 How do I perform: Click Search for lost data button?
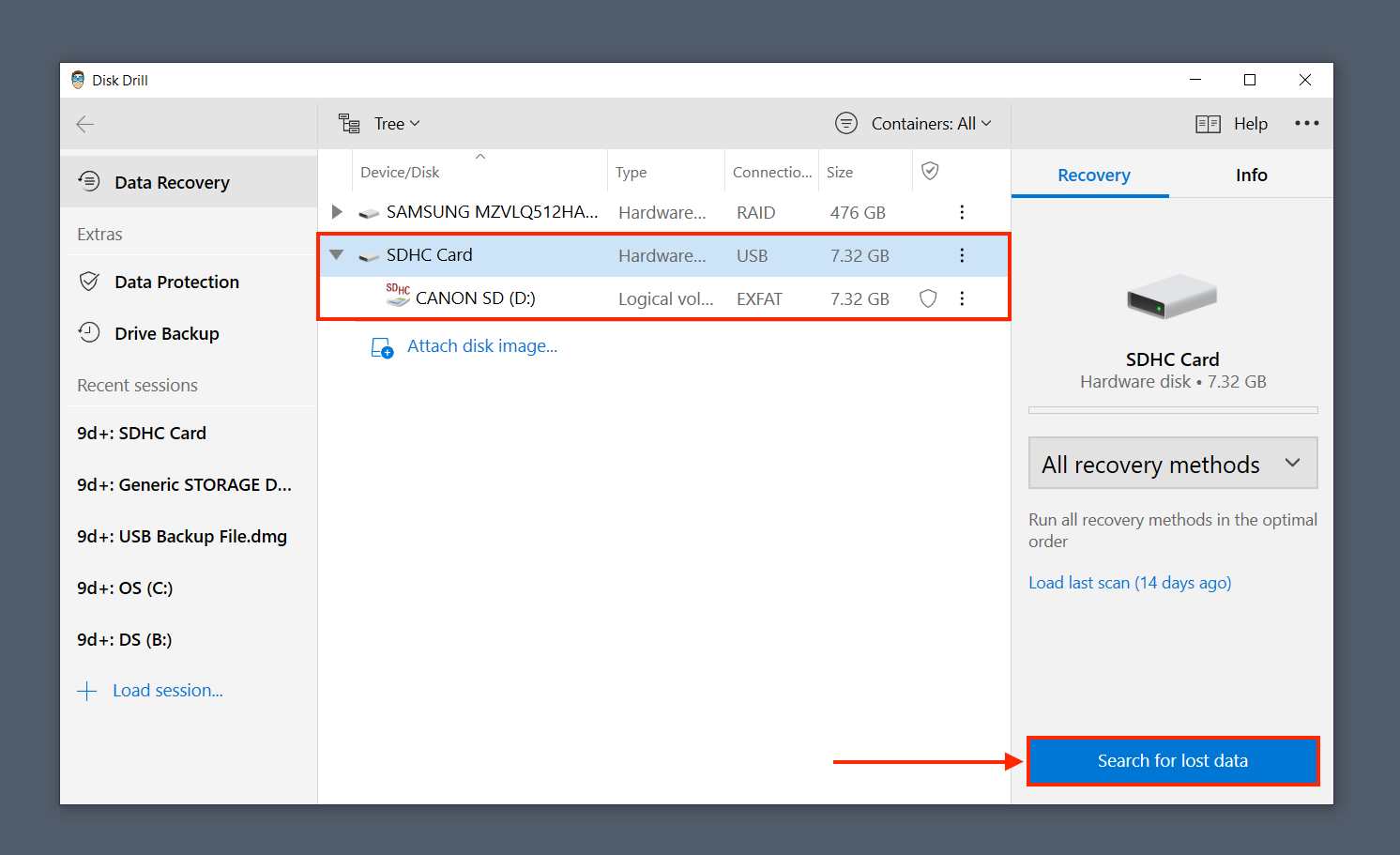1173,761
